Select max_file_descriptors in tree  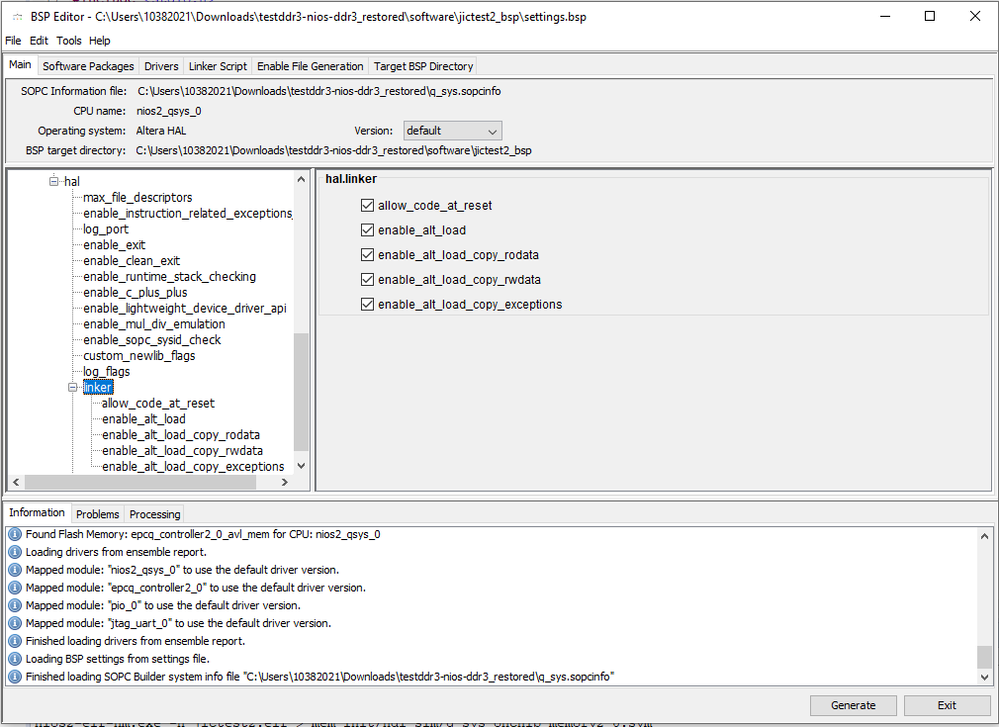pos(138,198)
